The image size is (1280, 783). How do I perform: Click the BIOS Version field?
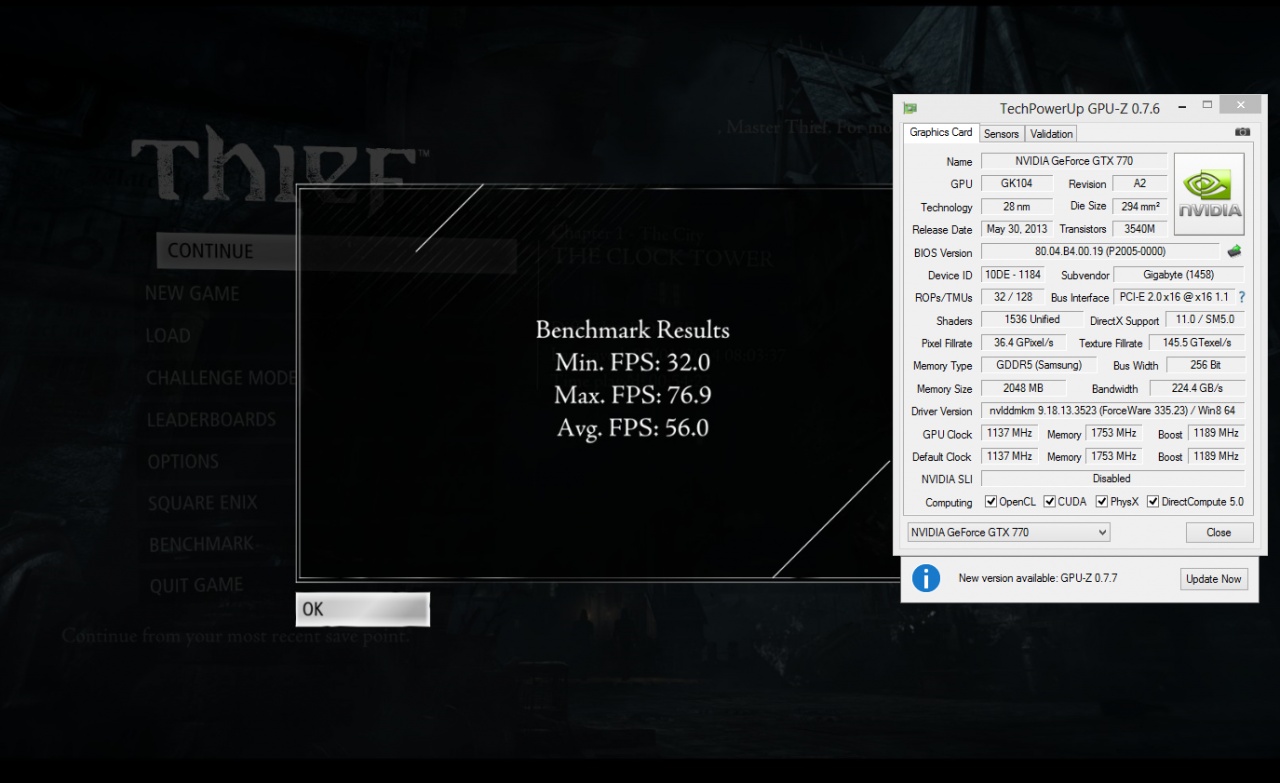[x=1100, y=252]
